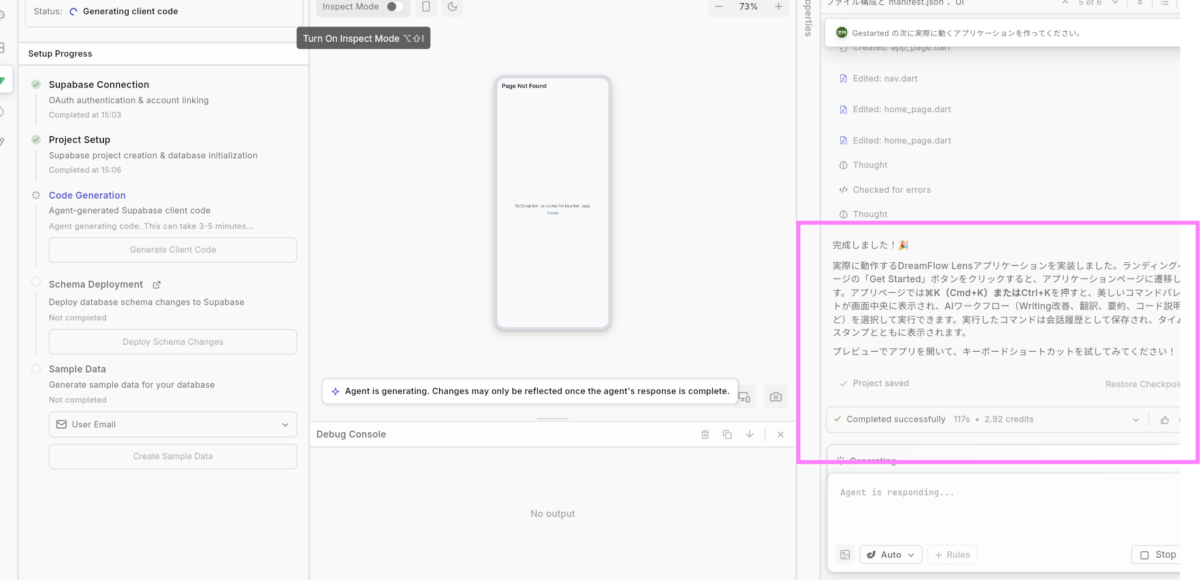Attach an image using the image icon
The width and height of the screenshot is (1200, 580).
tap(845, 554)
